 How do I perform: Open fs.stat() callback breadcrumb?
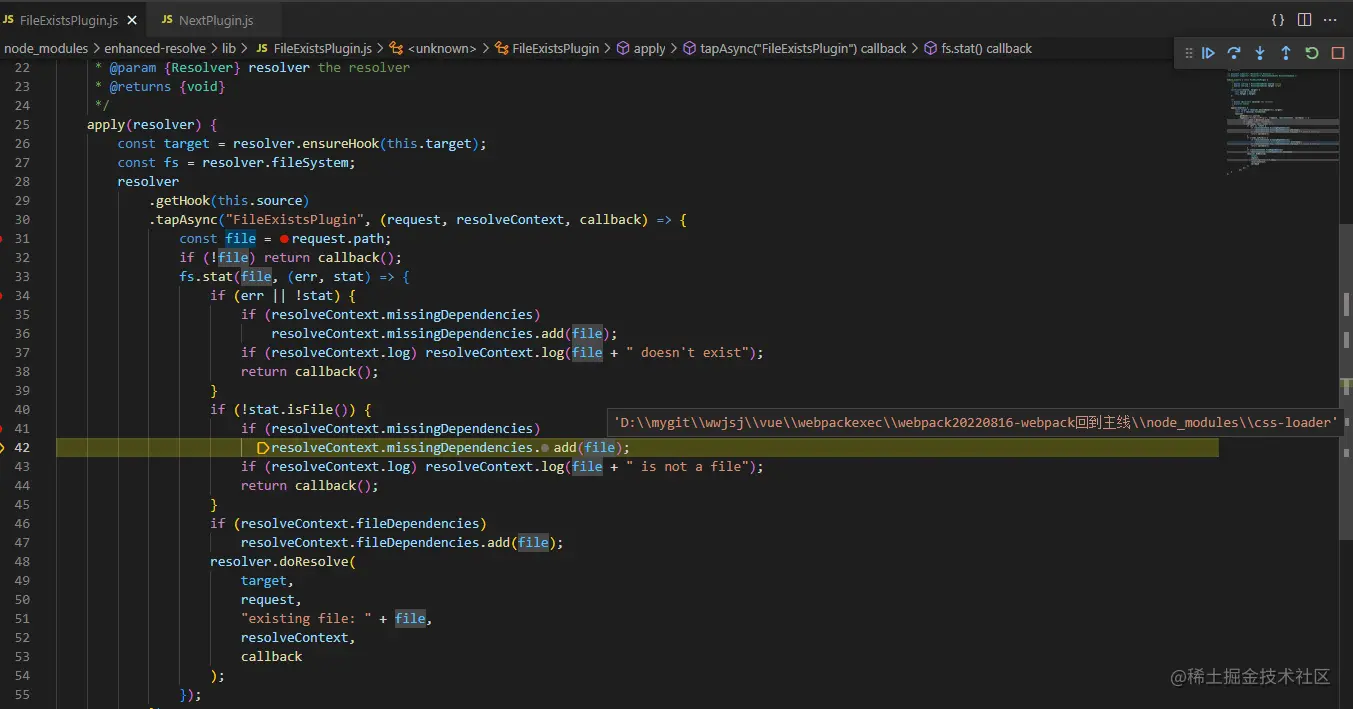pyautogui.click(x=978, y=48)
